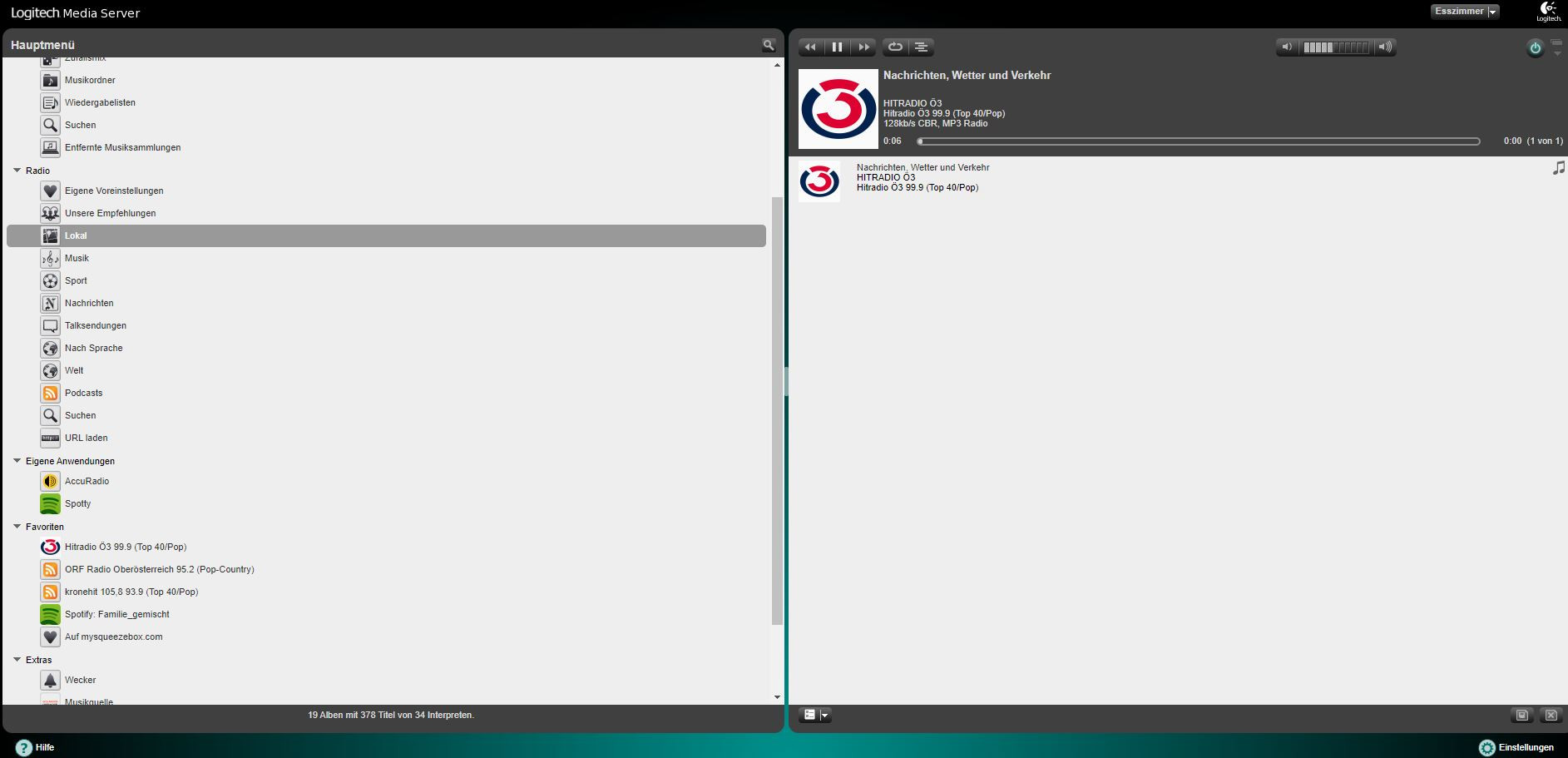Screen dimensions: 1568x758
Task: Toggle the player power button
Action: click(x=1535, y=48)
